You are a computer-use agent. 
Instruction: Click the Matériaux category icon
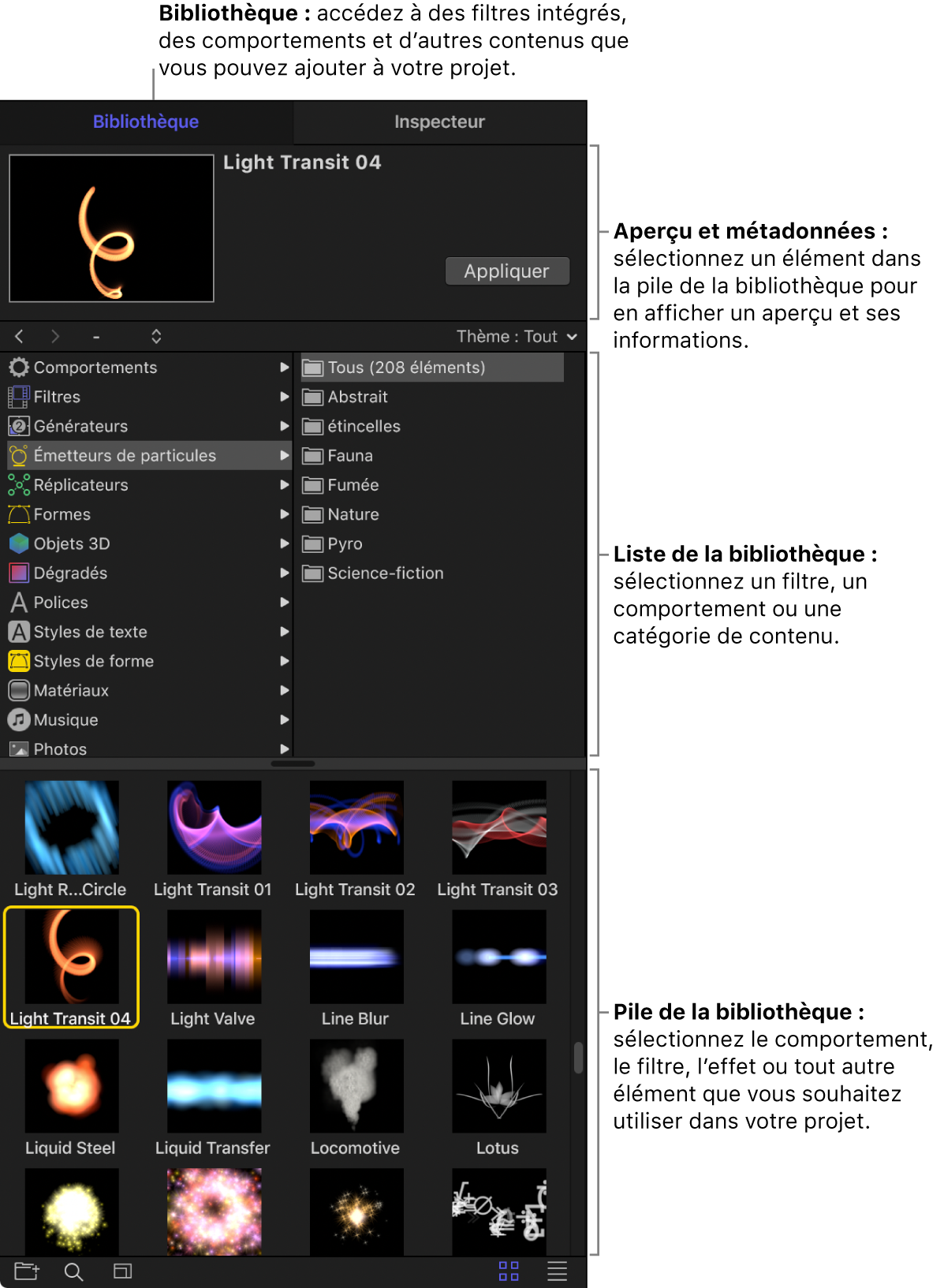tap(19, 690)
